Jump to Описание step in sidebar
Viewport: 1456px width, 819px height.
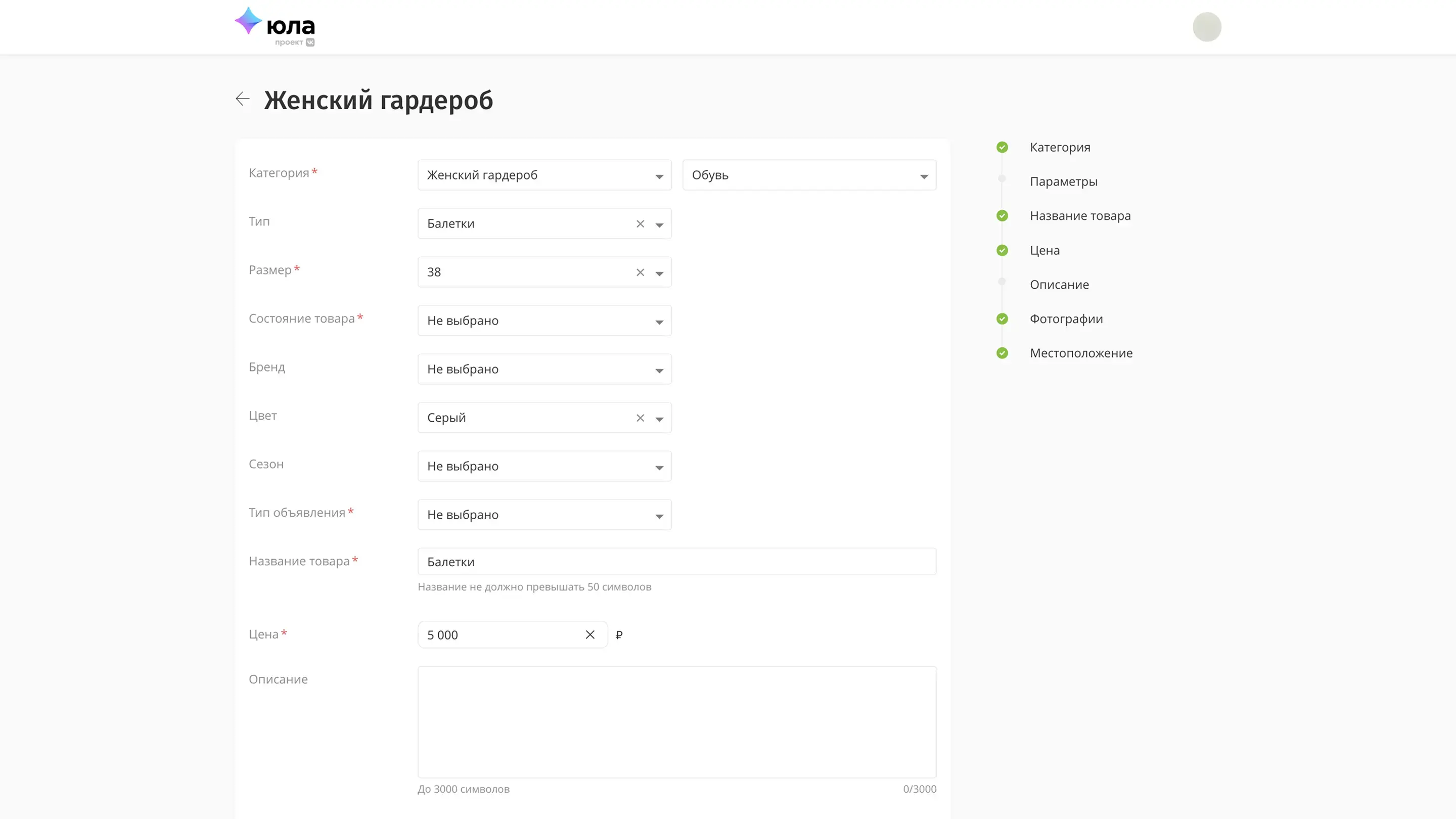(x=1059, y=285)
